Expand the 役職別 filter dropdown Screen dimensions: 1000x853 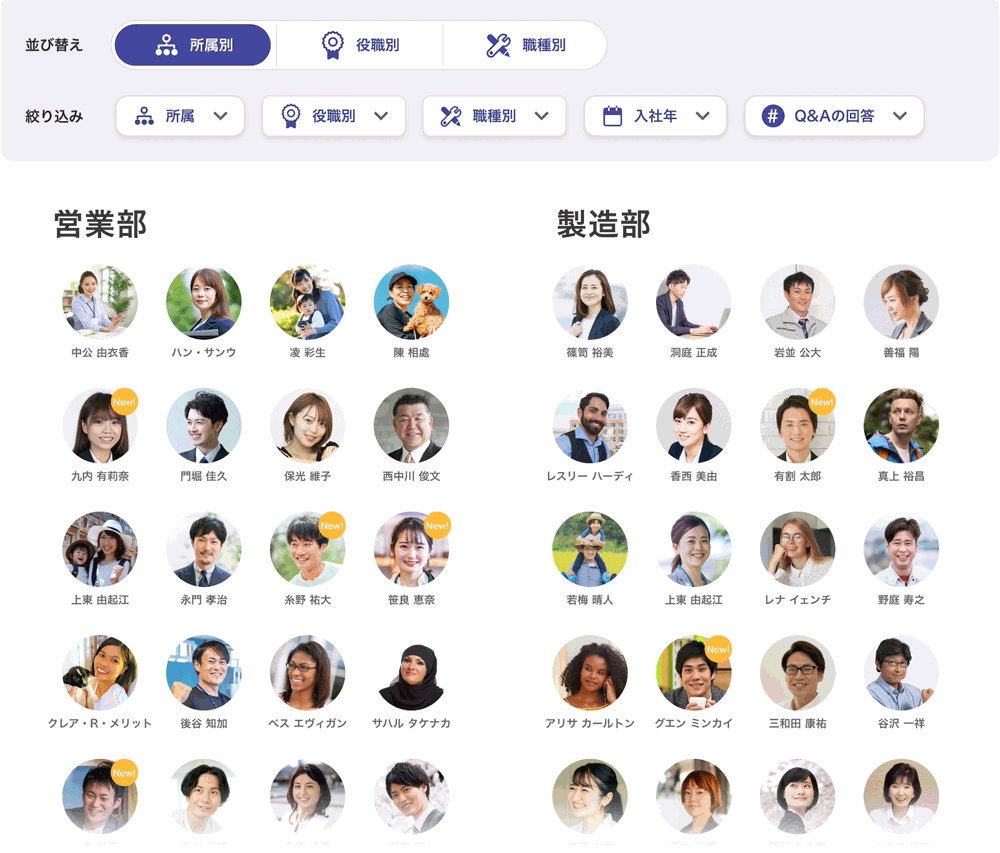[x=333, y=116]
